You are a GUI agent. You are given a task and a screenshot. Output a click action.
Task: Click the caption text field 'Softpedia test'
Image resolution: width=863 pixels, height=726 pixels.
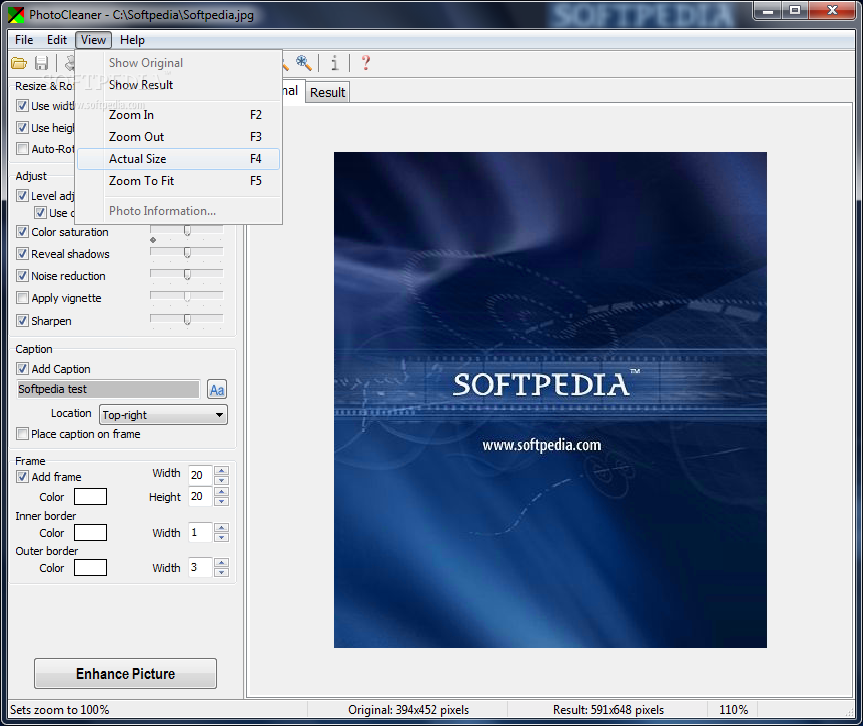[x=108, y=389]
